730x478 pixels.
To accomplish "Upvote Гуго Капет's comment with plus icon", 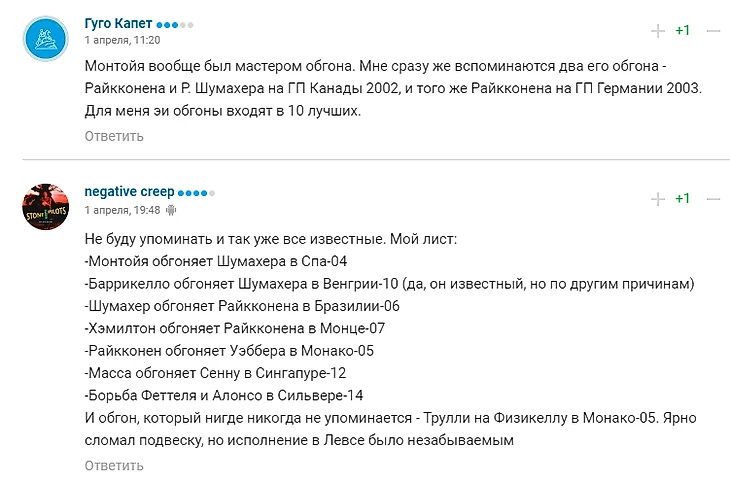I will [658, 31].
